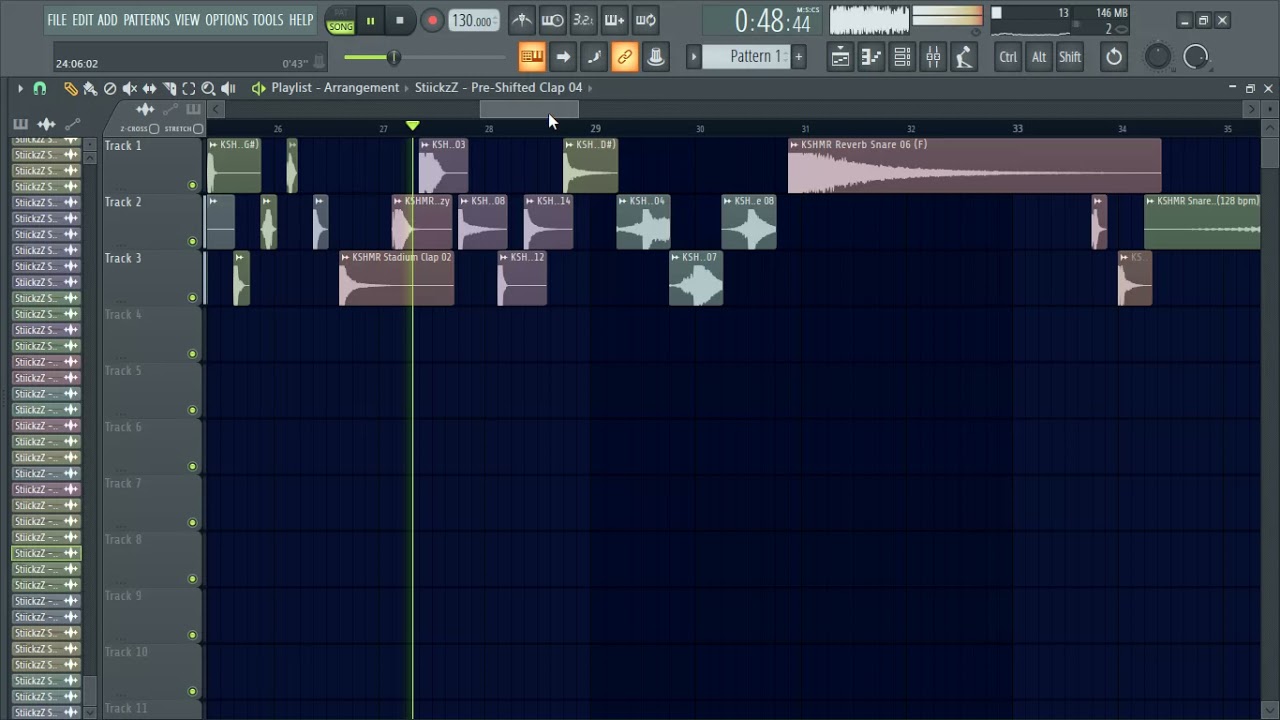The height and width of the screenshot is (720, 1280).
Task: Click the green speaker icon before Playlist title
Action: pos(259,88)
